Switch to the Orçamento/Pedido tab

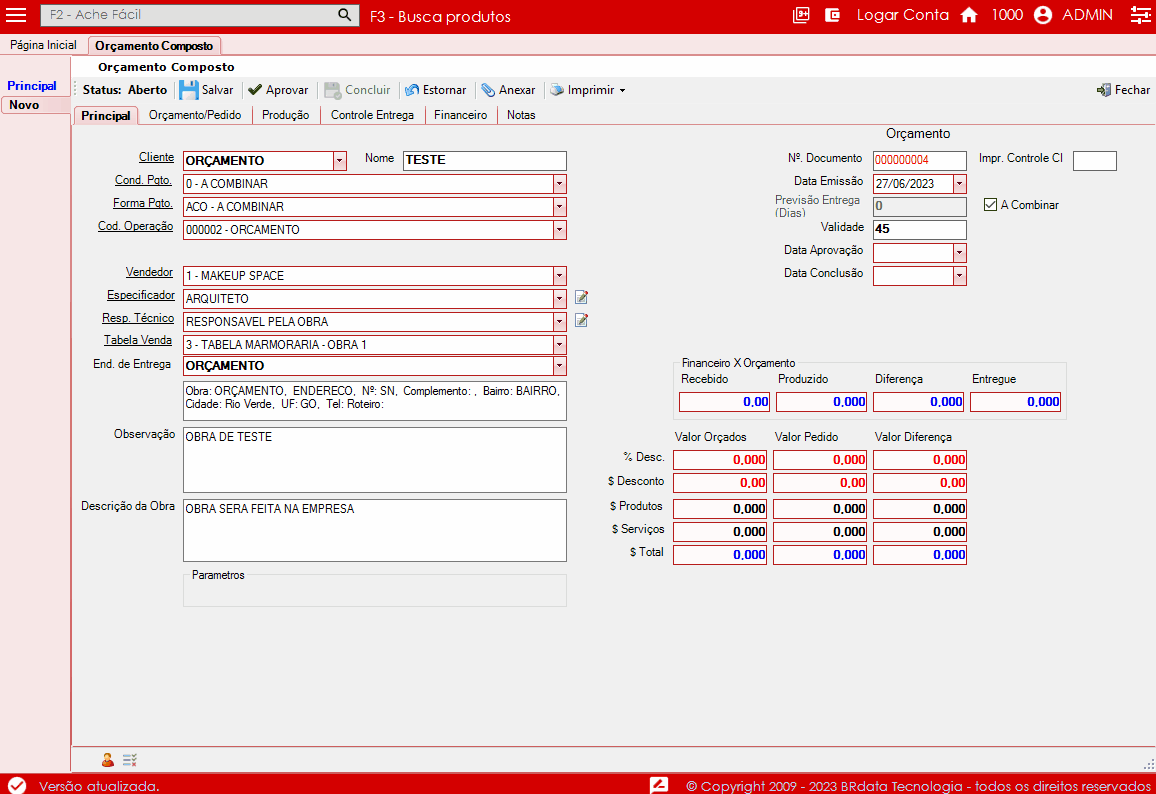pyautogui.click(x=195, y=115)
